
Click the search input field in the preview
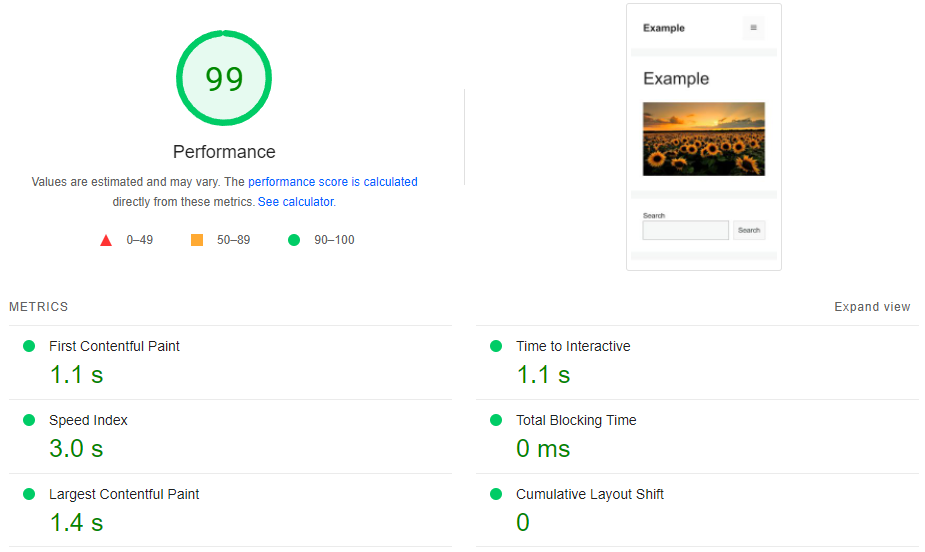pos(685,230)
